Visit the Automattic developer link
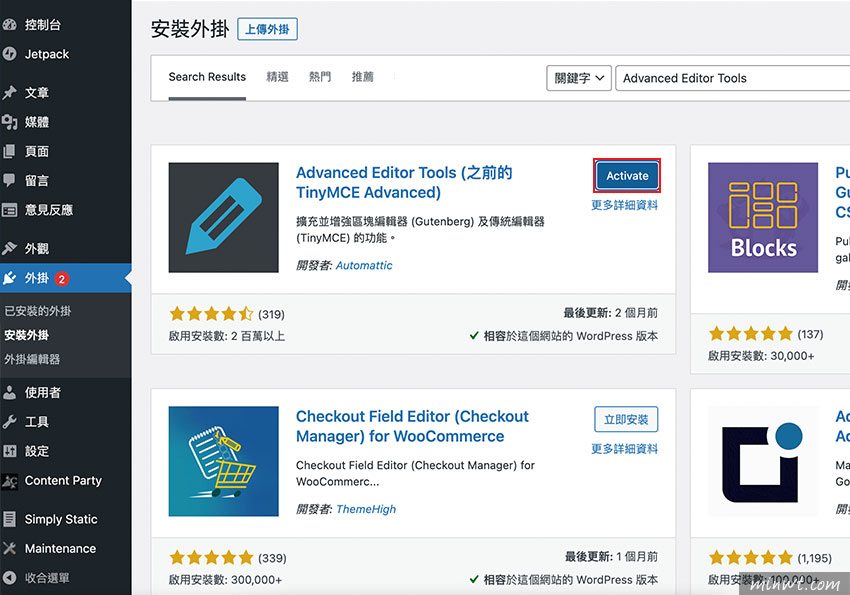Viewport: 850px width, 595px height. tap(364, 266)
